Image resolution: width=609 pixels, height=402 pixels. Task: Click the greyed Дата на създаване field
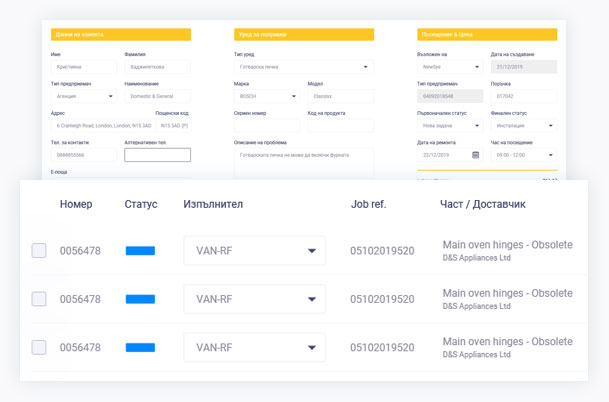[x=524, y=67]
